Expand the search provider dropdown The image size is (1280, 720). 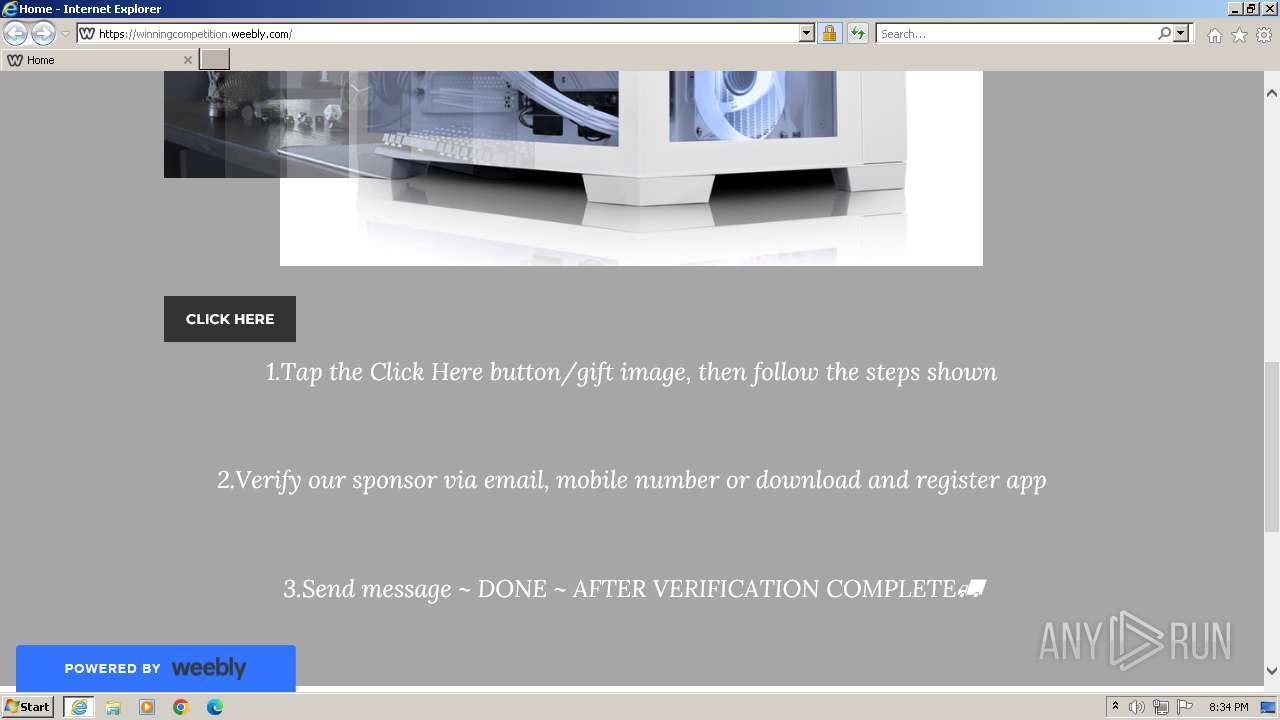click(1181, 34)
